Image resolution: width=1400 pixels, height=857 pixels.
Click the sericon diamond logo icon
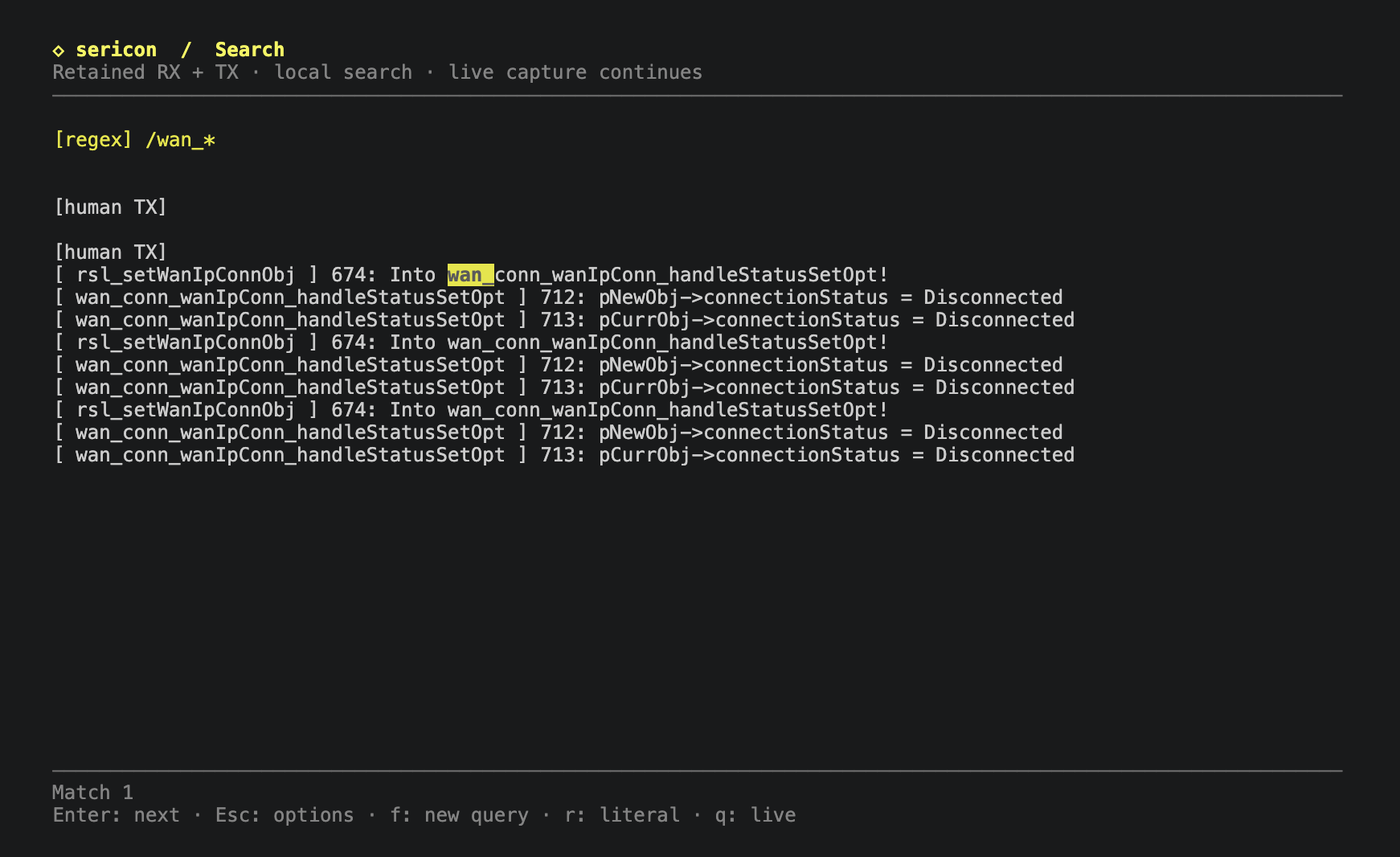pos(58,51)
